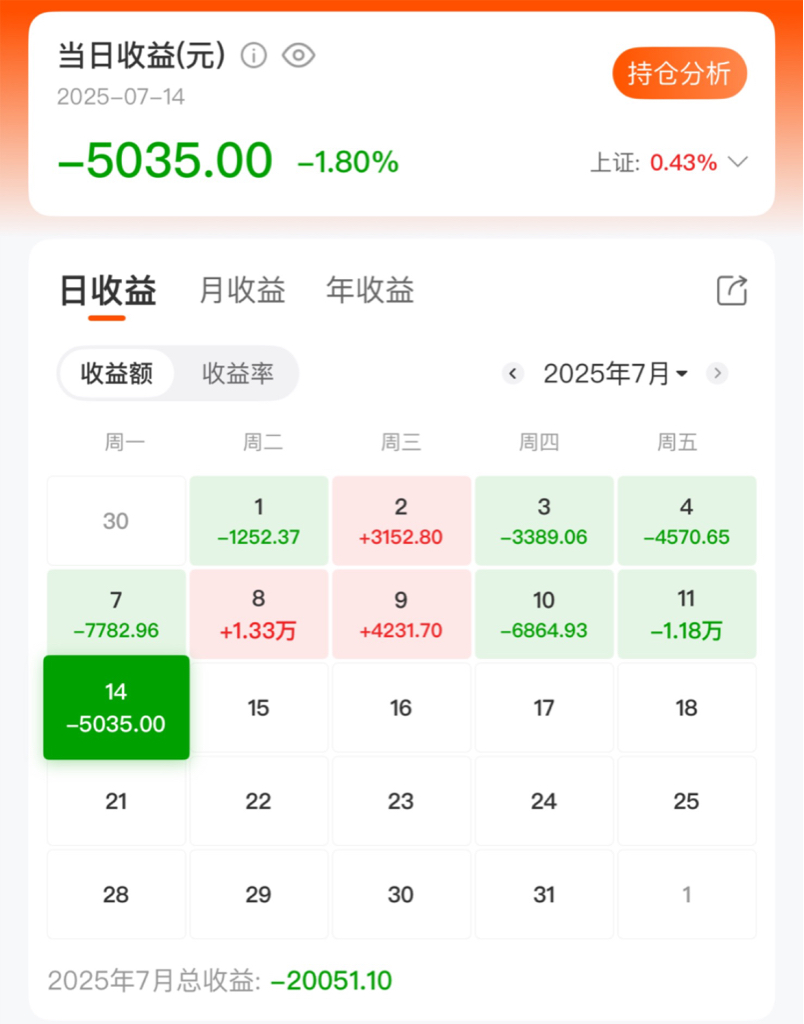Select the day 15 calendar cell
Viewport: 804px width, 1024px height.
259,707
